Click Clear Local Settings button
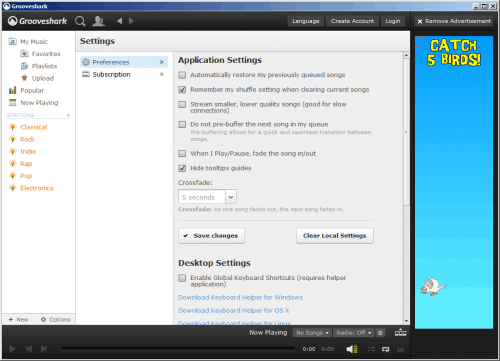500x361 pixels. (x=335, y=236)
